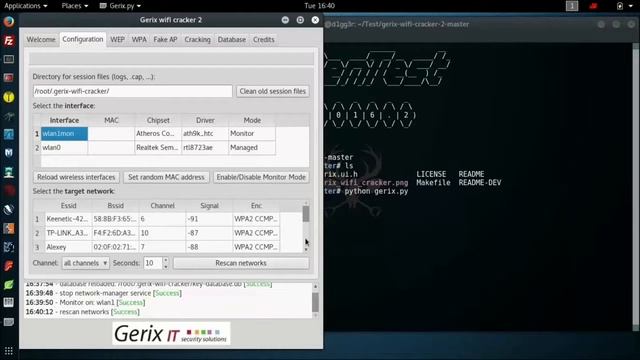The height and width of the screenshot is (360, 640).
Task: Show all applications grid
Action: point(9,351)
